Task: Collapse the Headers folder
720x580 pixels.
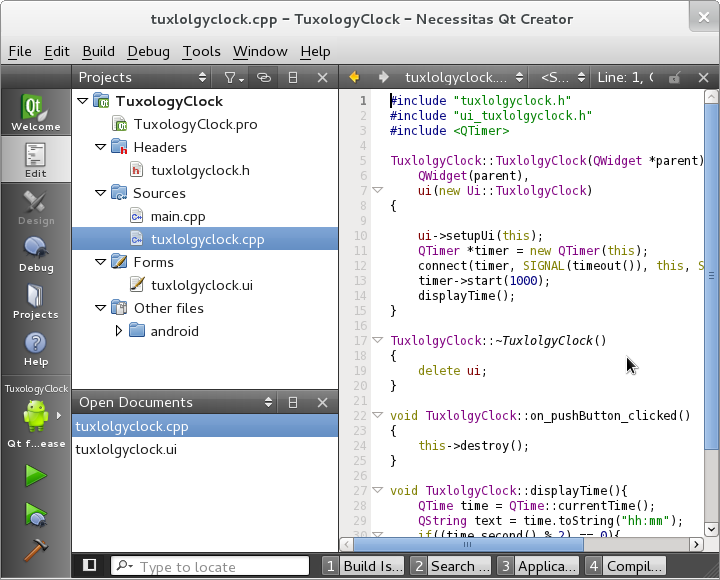Action: point(101,147)
